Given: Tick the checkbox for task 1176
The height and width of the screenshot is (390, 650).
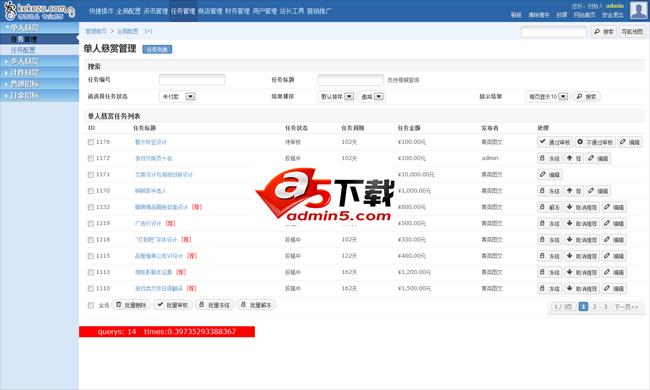Looking at the screenshot, I should click(x=91, y=142).
